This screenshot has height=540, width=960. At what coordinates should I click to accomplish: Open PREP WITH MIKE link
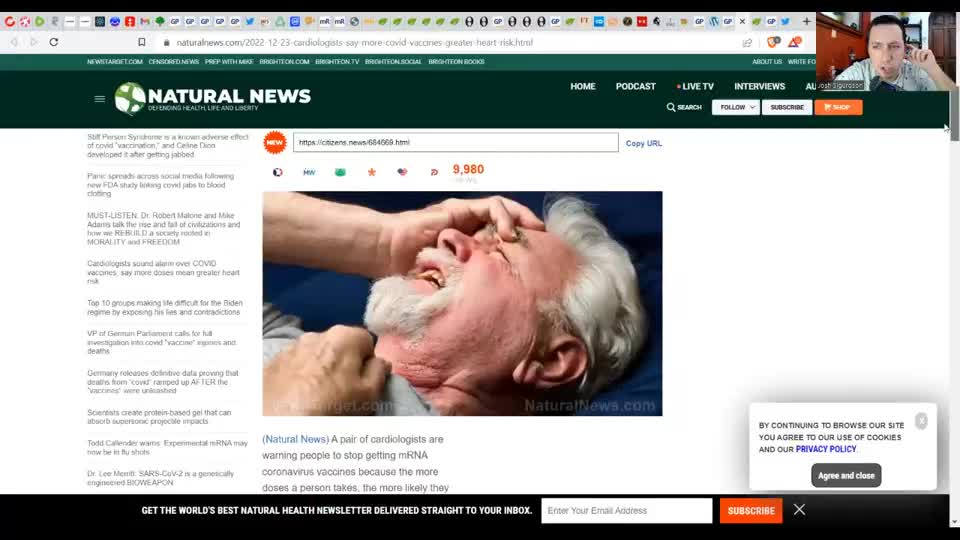(x=229, y=62)
